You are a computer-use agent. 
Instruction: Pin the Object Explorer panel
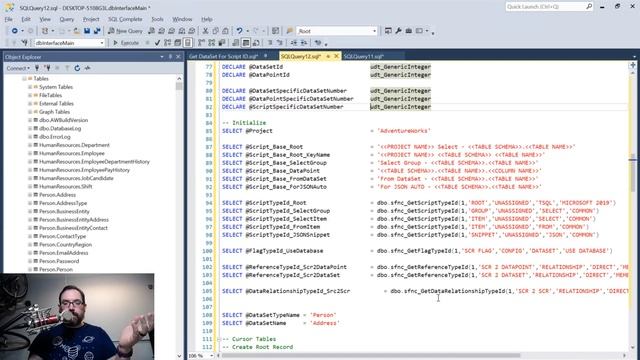tap(170, 57)
